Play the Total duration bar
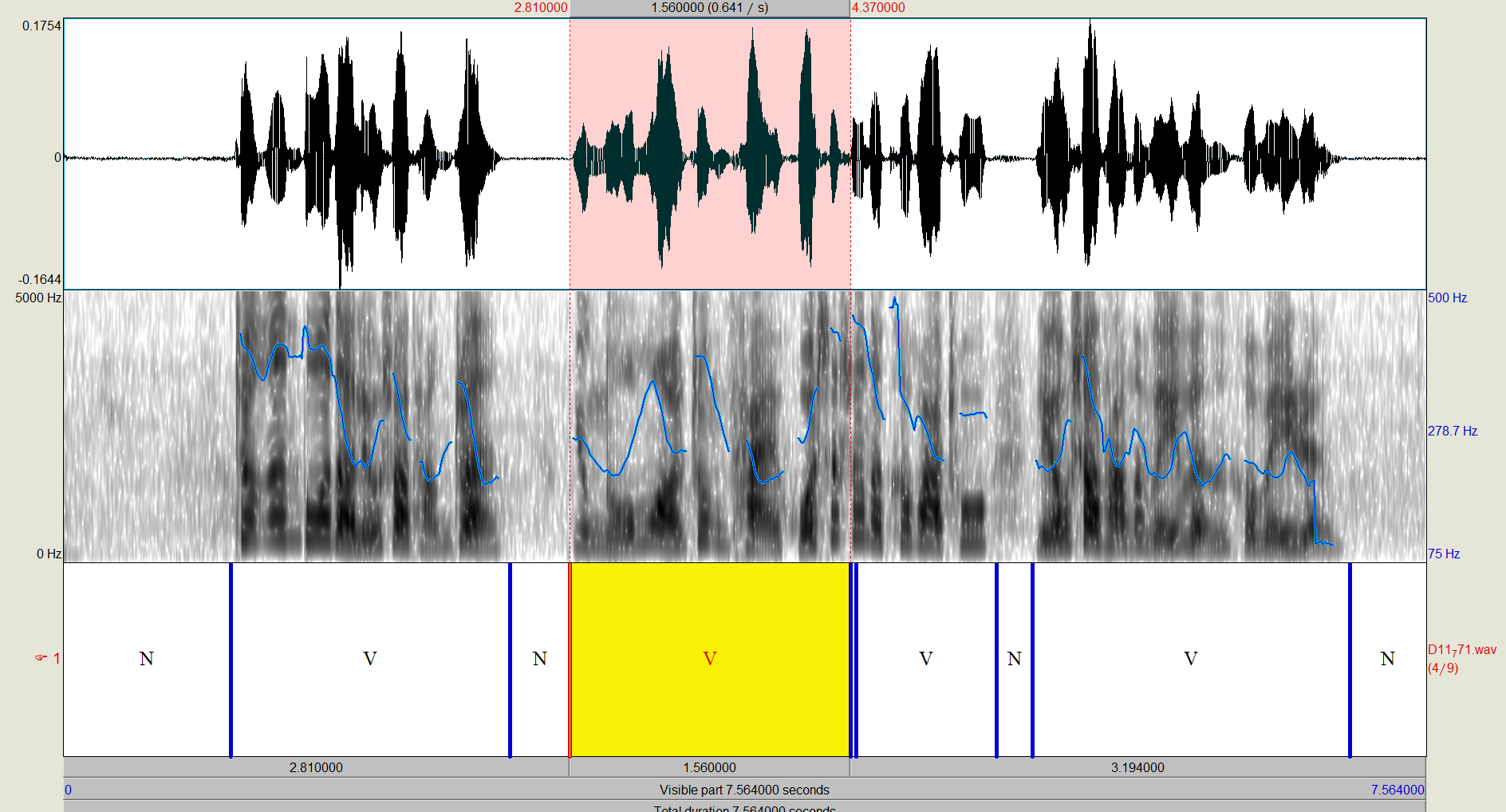1506x812 pixels. 744,807
